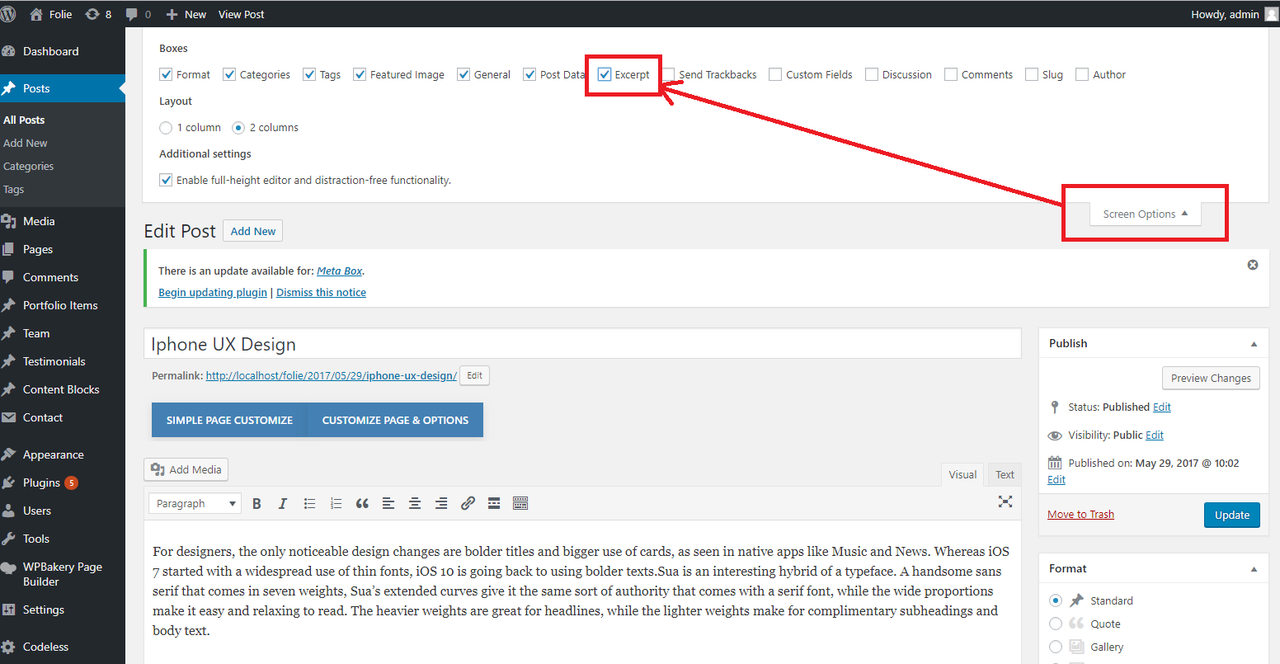This screenshot has width=1280, height=664.
Task: Click Preview Changes button
Action: point(1211,378)
